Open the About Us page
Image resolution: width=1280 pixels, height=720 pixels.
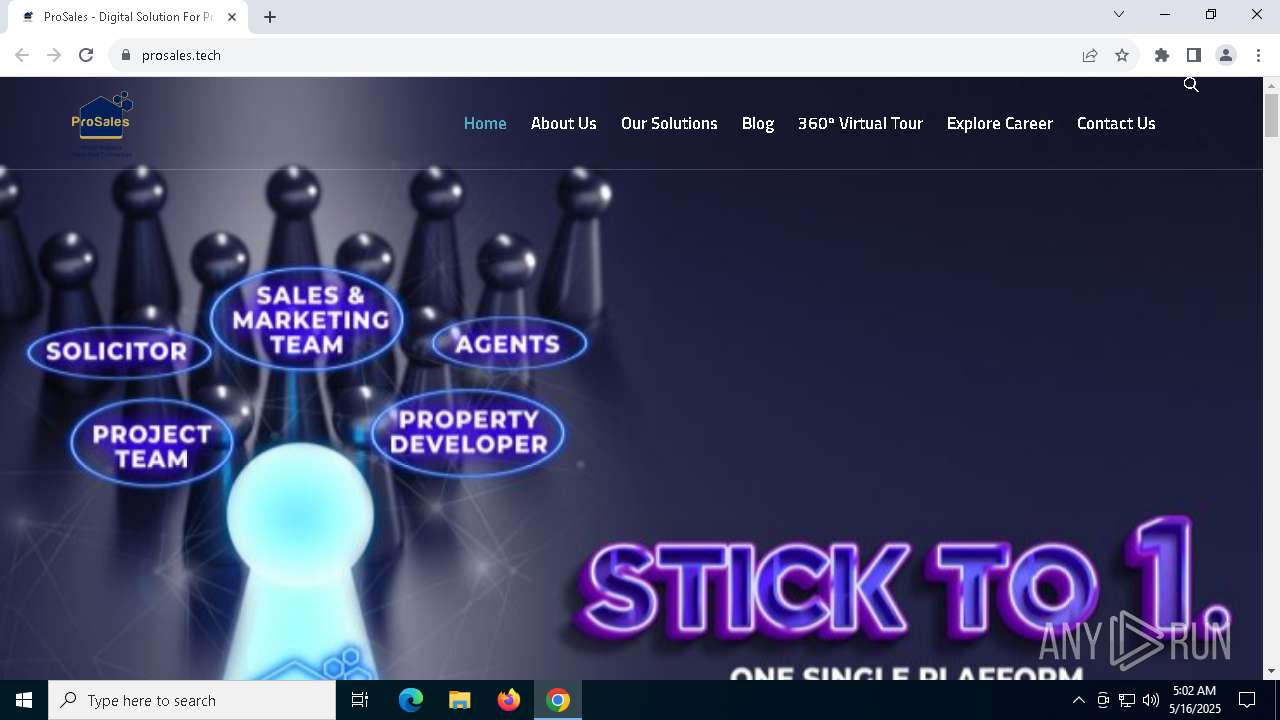(564, 123)
